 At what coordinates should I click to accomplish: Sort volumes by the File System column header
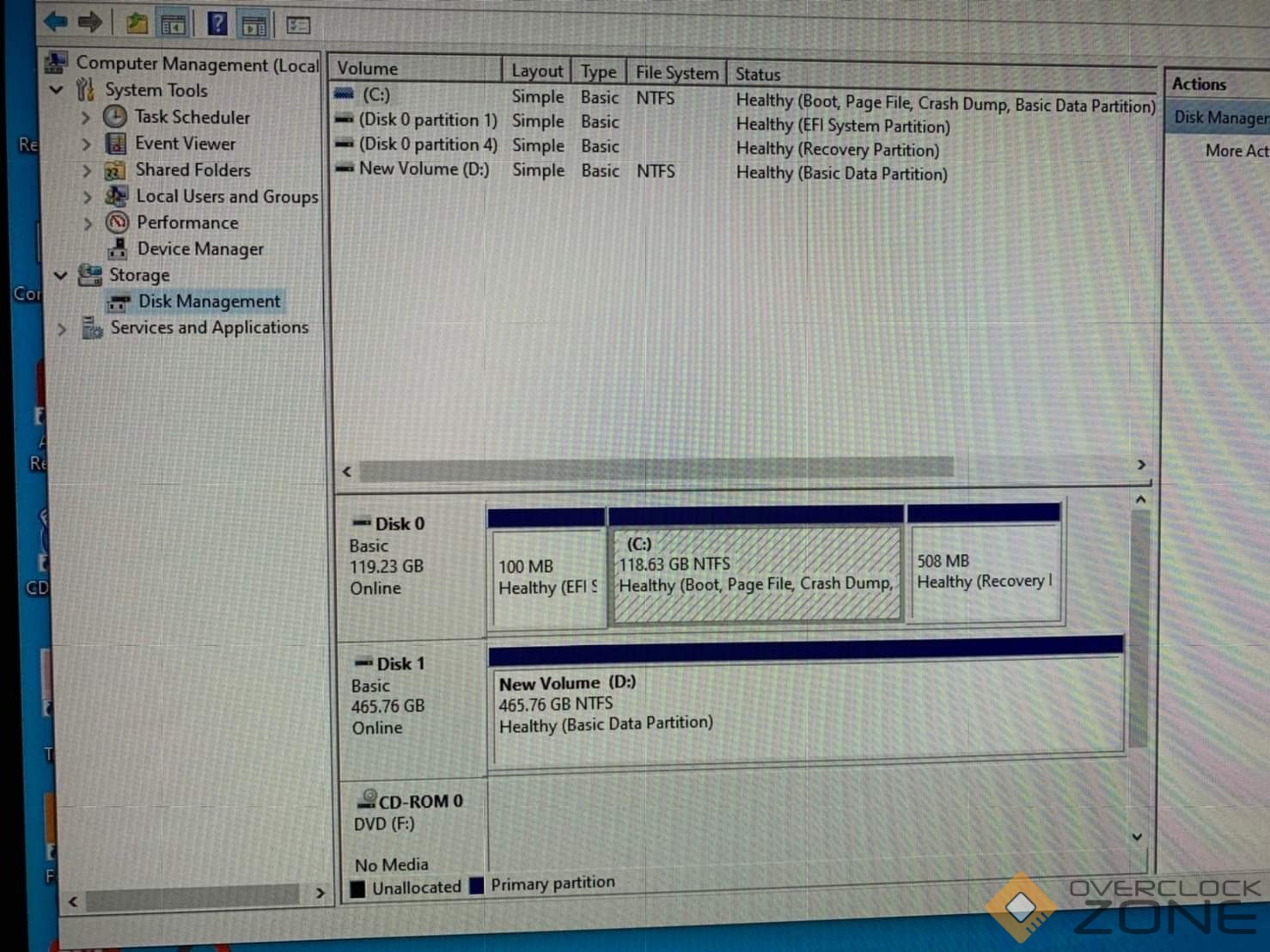(677, 73)
